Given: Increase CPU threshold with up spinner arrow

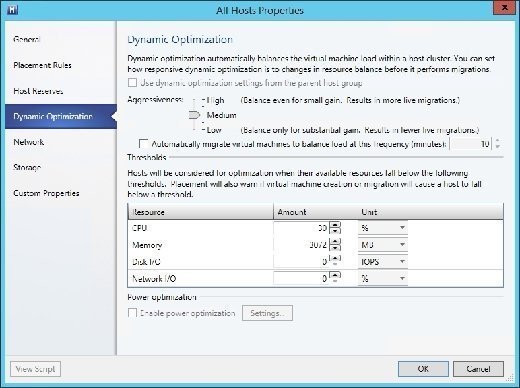Looking at the screenshot, I should pyautogui.click(x=335, y=224).
